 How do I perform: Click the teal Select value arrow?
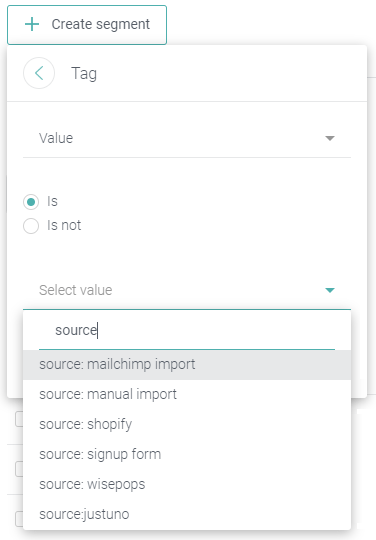coord(330,290)
